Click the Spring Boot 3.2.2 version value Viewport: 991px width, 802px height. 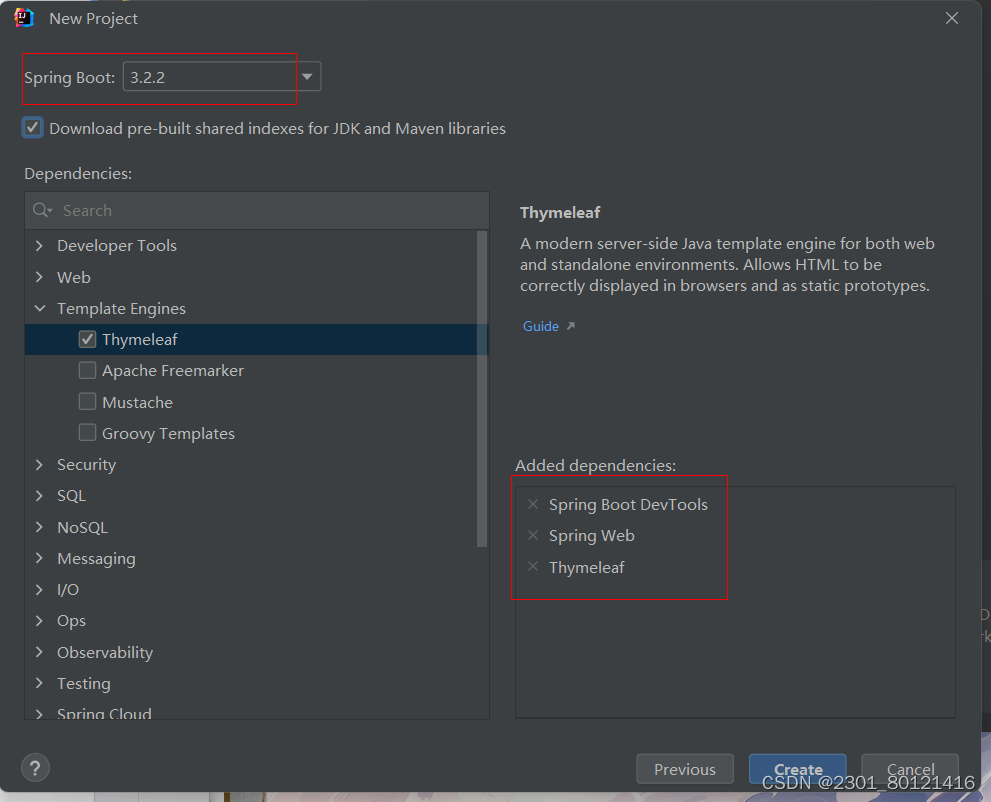[x=147, y=78]
